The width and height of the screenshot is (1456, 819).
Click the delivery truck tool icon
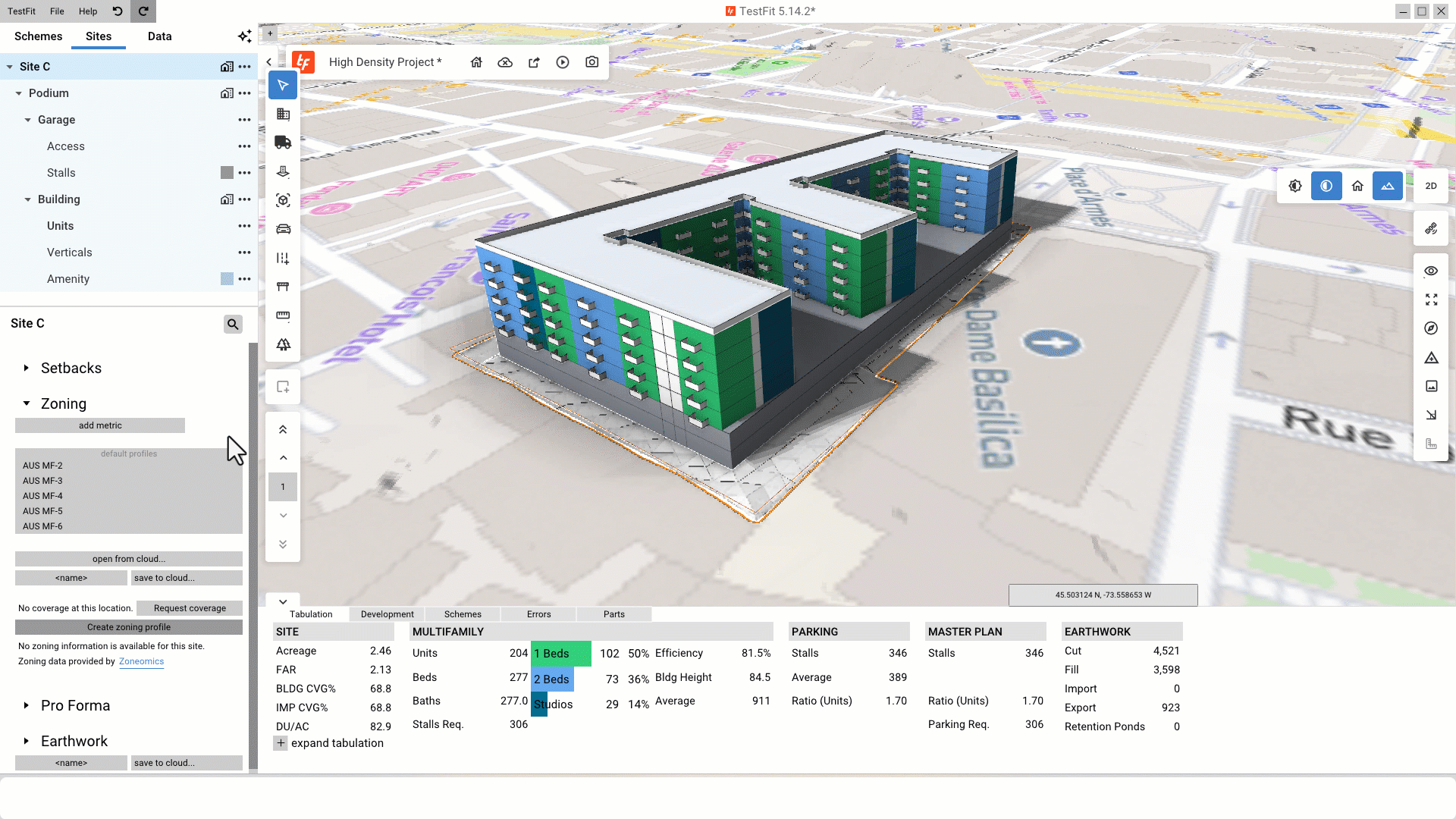(x=283, y=143)
